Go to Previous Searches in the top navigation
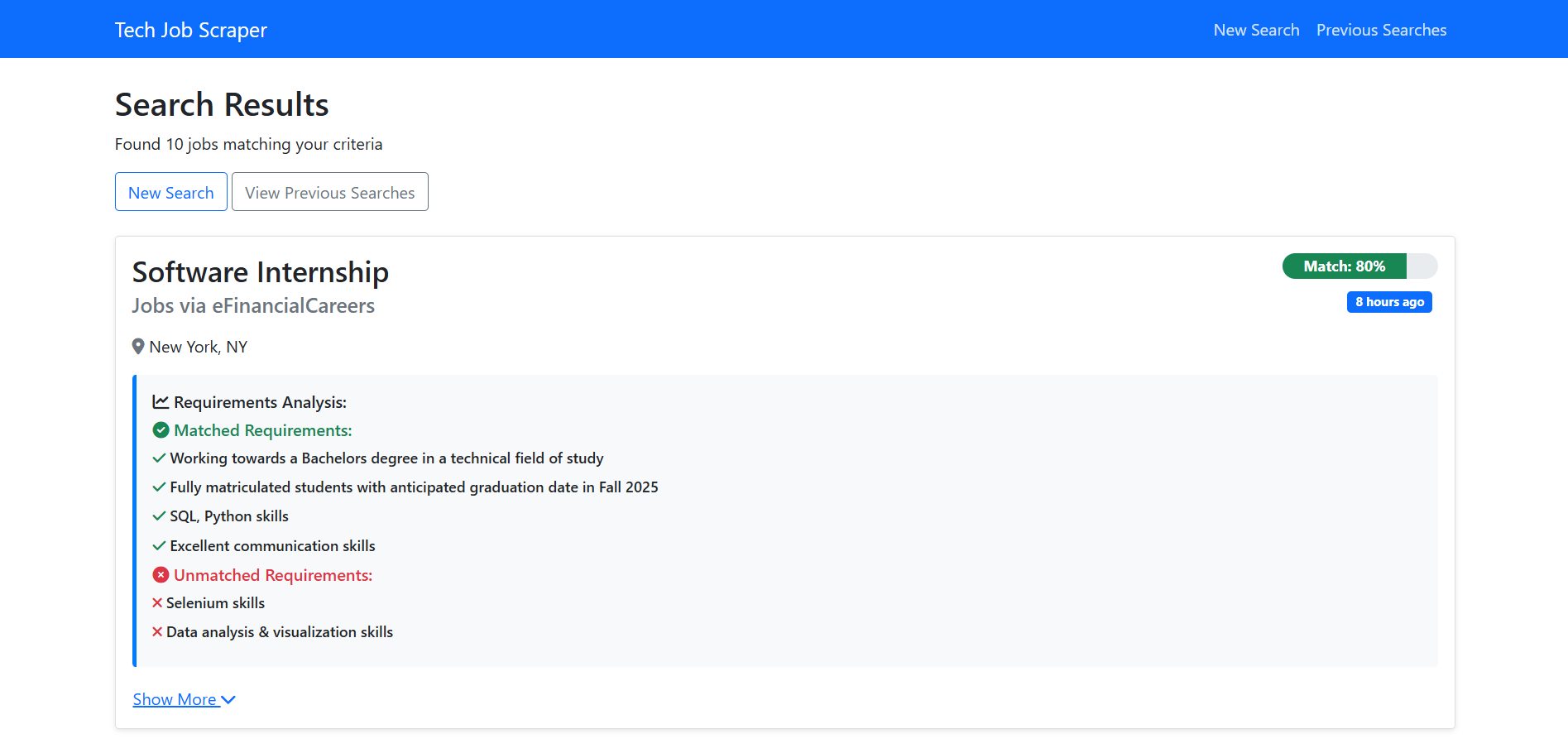 tap(1381, 30)
